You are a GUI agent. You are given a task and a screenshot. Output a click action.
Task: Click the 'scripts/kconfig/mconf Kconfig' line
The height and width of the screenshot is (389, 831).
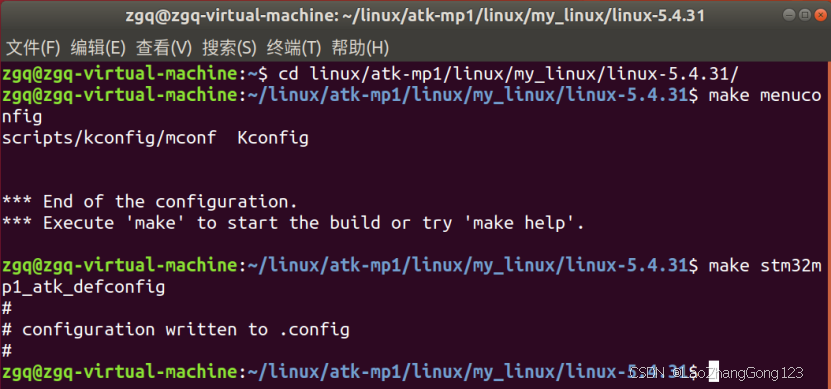coord(155,138)
